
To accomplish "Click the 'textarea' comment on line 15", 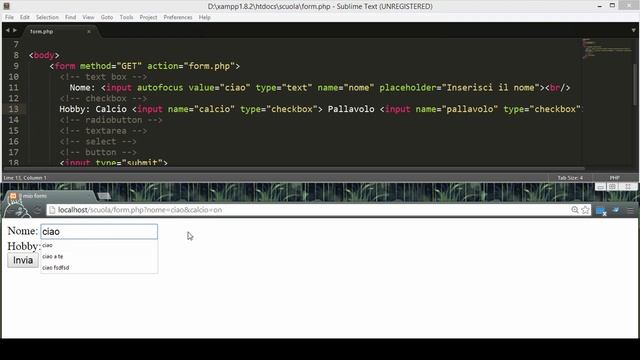I will pyautogui.click(x=103, y=131).
